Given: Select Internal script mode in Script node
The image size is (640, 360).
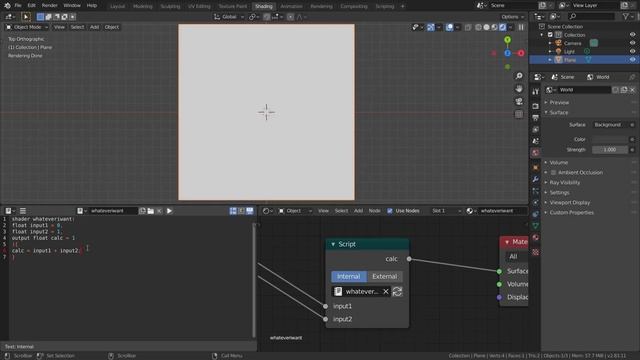Looking at the screenshot, I should pyautogui.click(x=349, y=276).
